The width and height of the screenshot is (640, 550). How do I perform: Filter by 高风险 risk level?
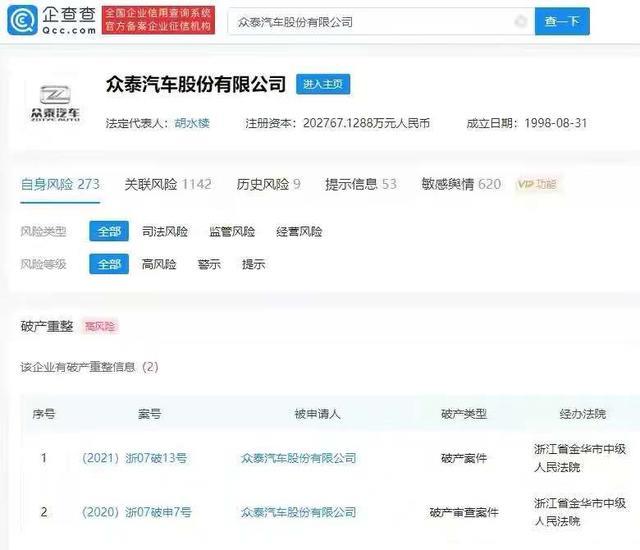click(159, 264)
